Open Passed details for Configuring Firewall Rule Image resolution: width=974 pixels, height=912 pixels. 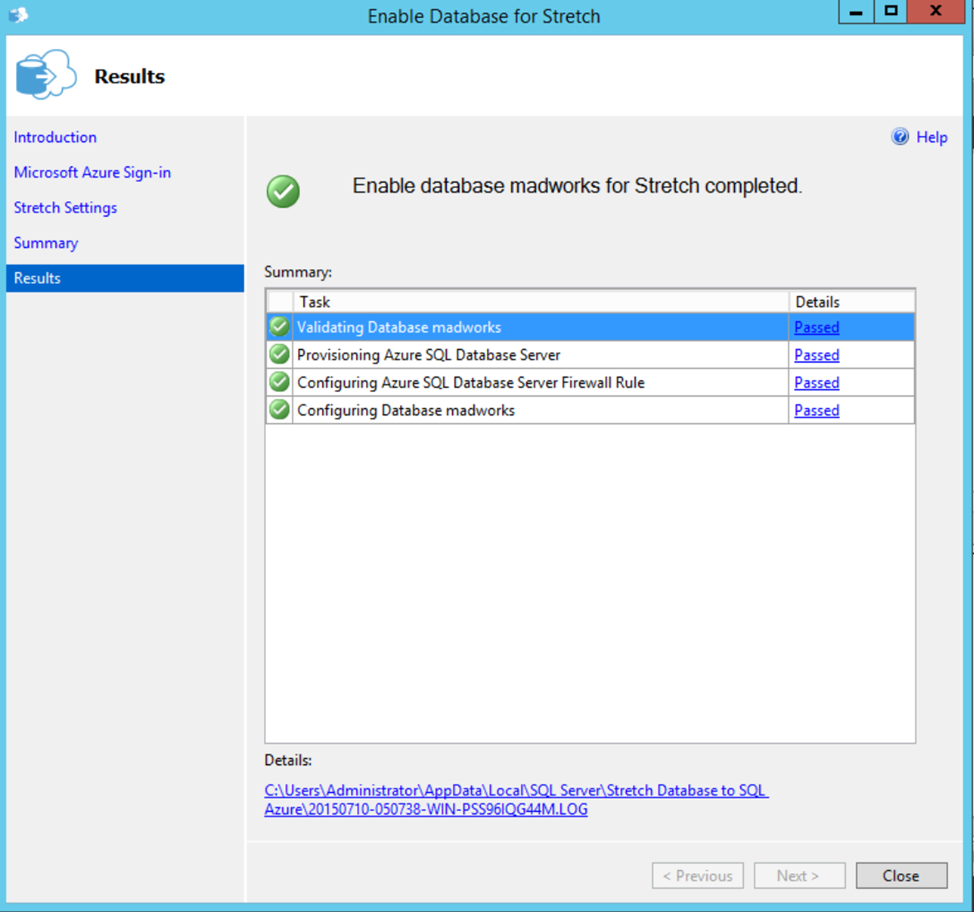(817, 383)
